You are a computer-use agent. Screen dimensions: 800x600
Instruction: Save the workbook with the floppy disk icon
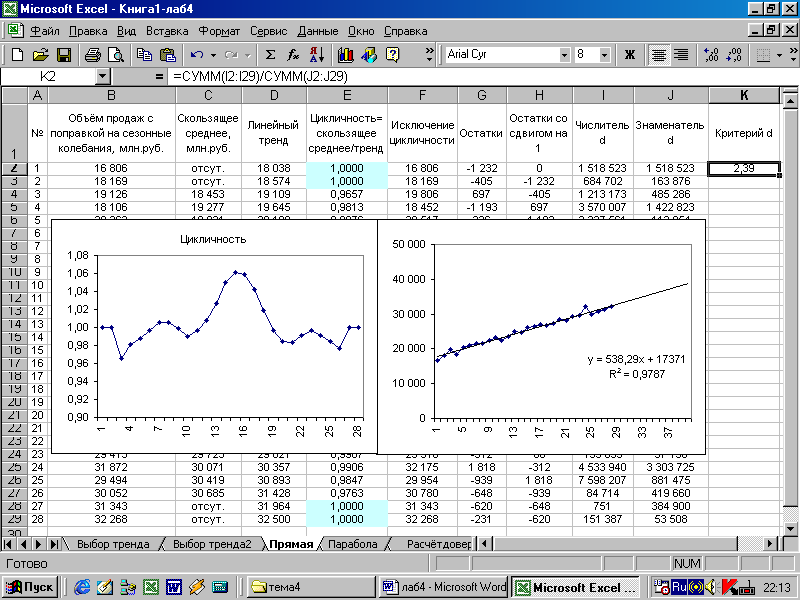[64, 55]
